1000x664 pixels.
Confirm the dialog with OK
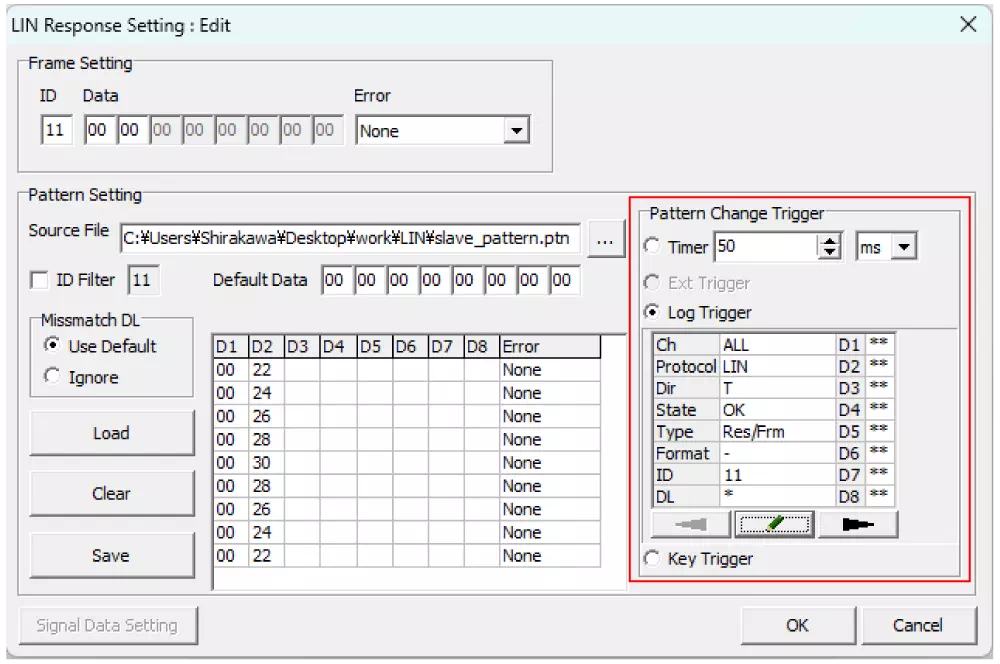[x=797, y=625]
